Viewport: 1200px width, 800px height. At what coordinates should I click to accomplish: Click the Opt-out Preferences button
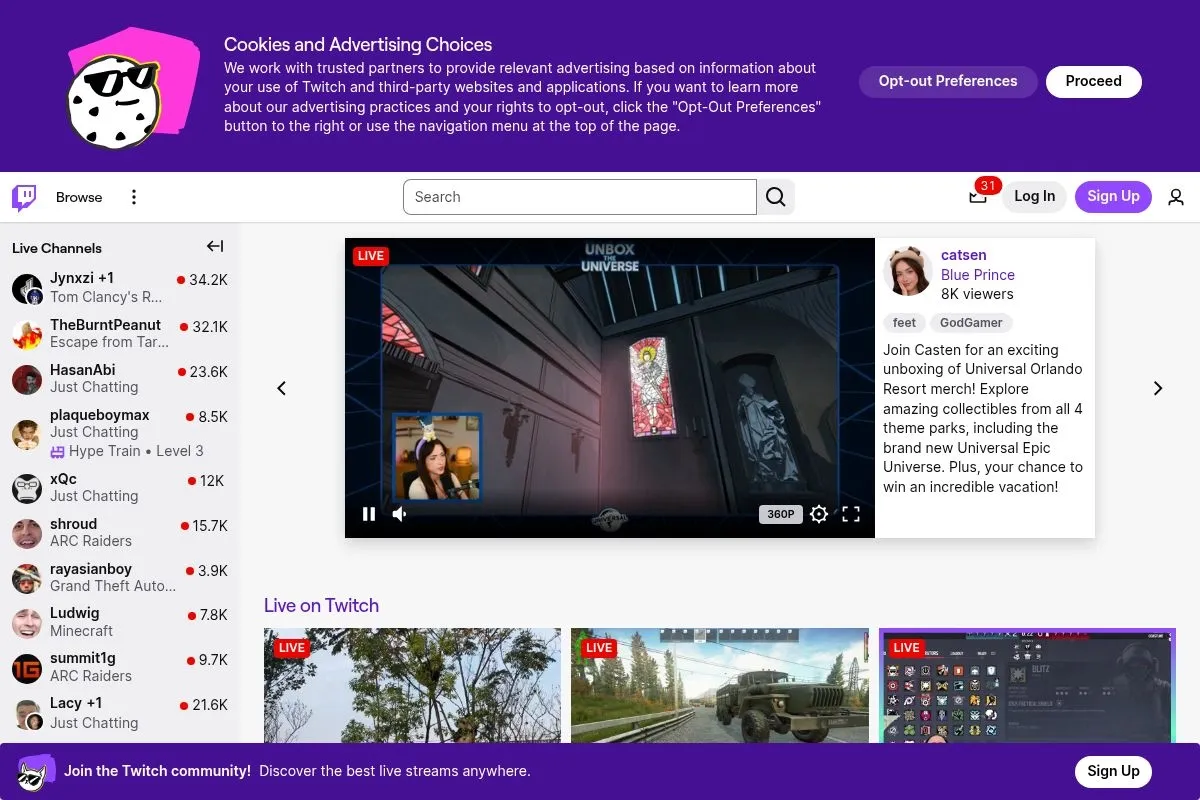tap(947, 81)
